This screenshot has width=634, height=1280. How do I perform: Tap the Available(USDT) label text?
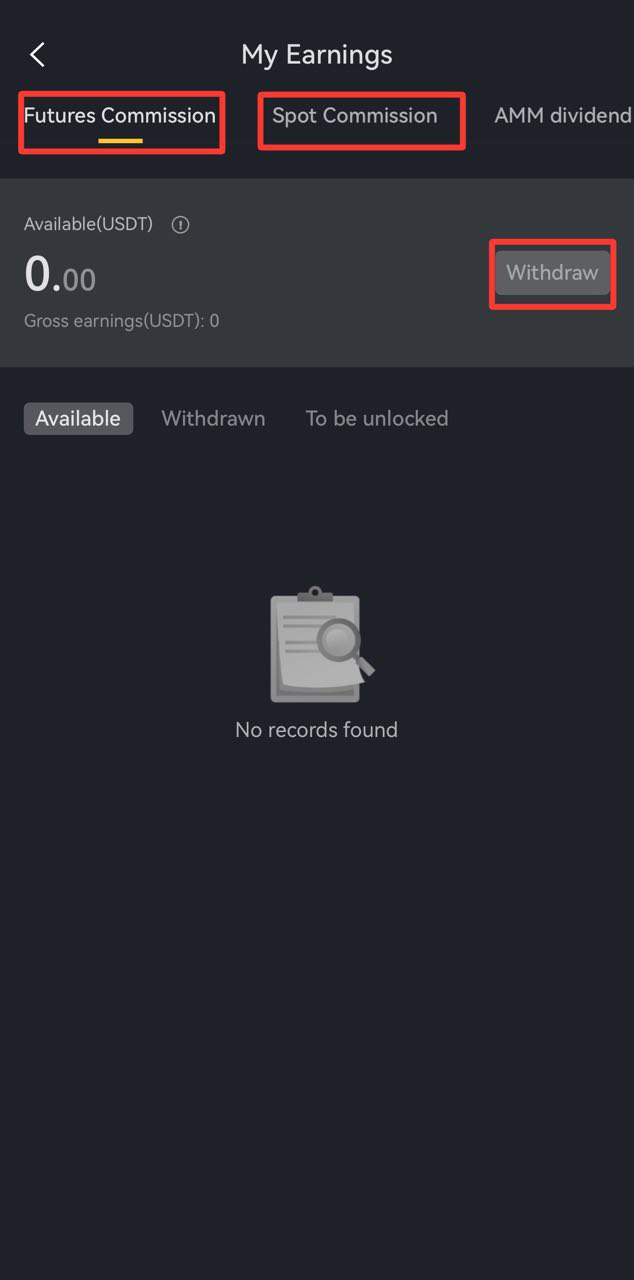(x=88, y=225)
